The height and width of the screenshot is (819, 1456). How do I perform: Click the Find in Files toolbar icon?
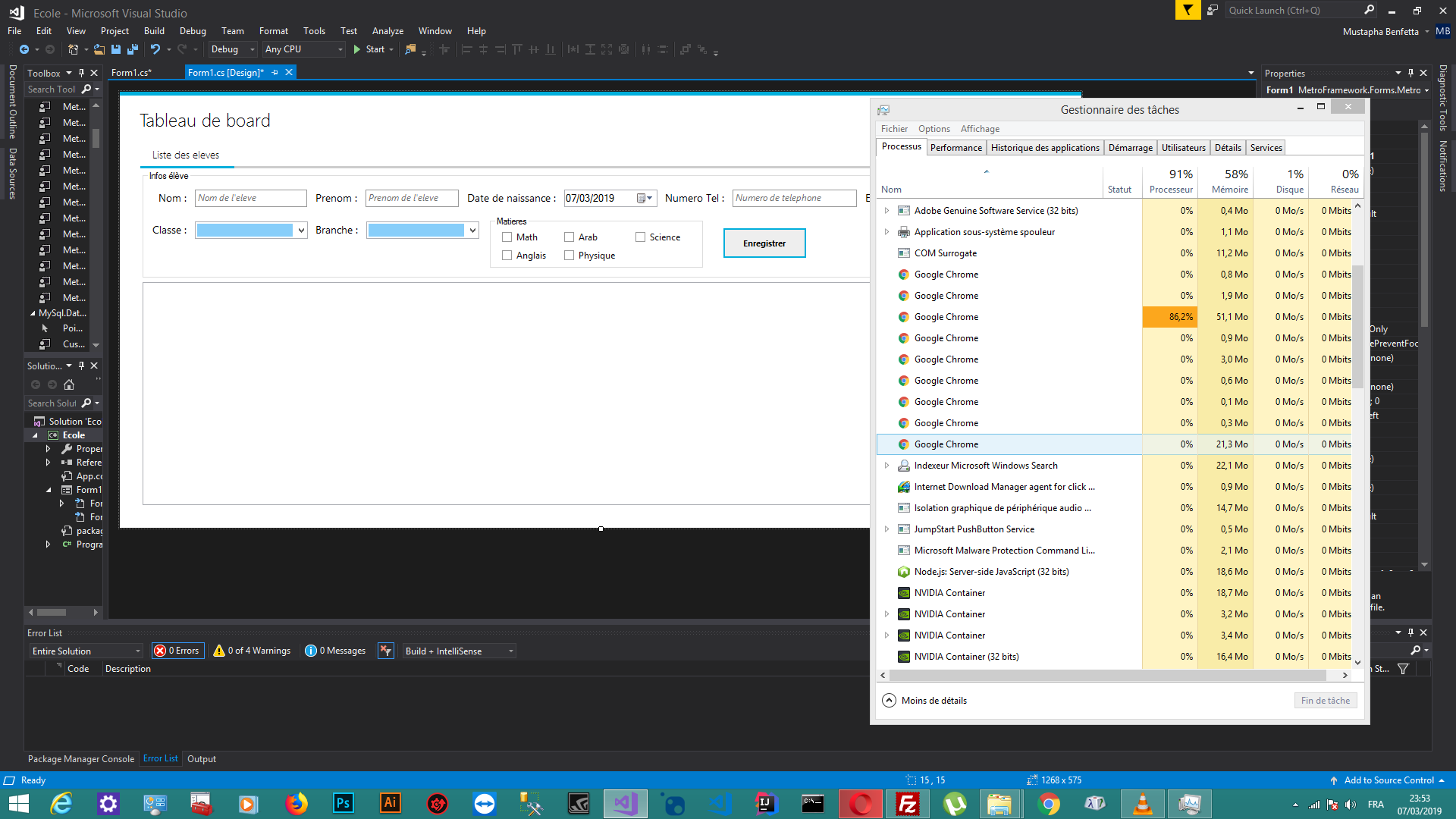[410, 49]
